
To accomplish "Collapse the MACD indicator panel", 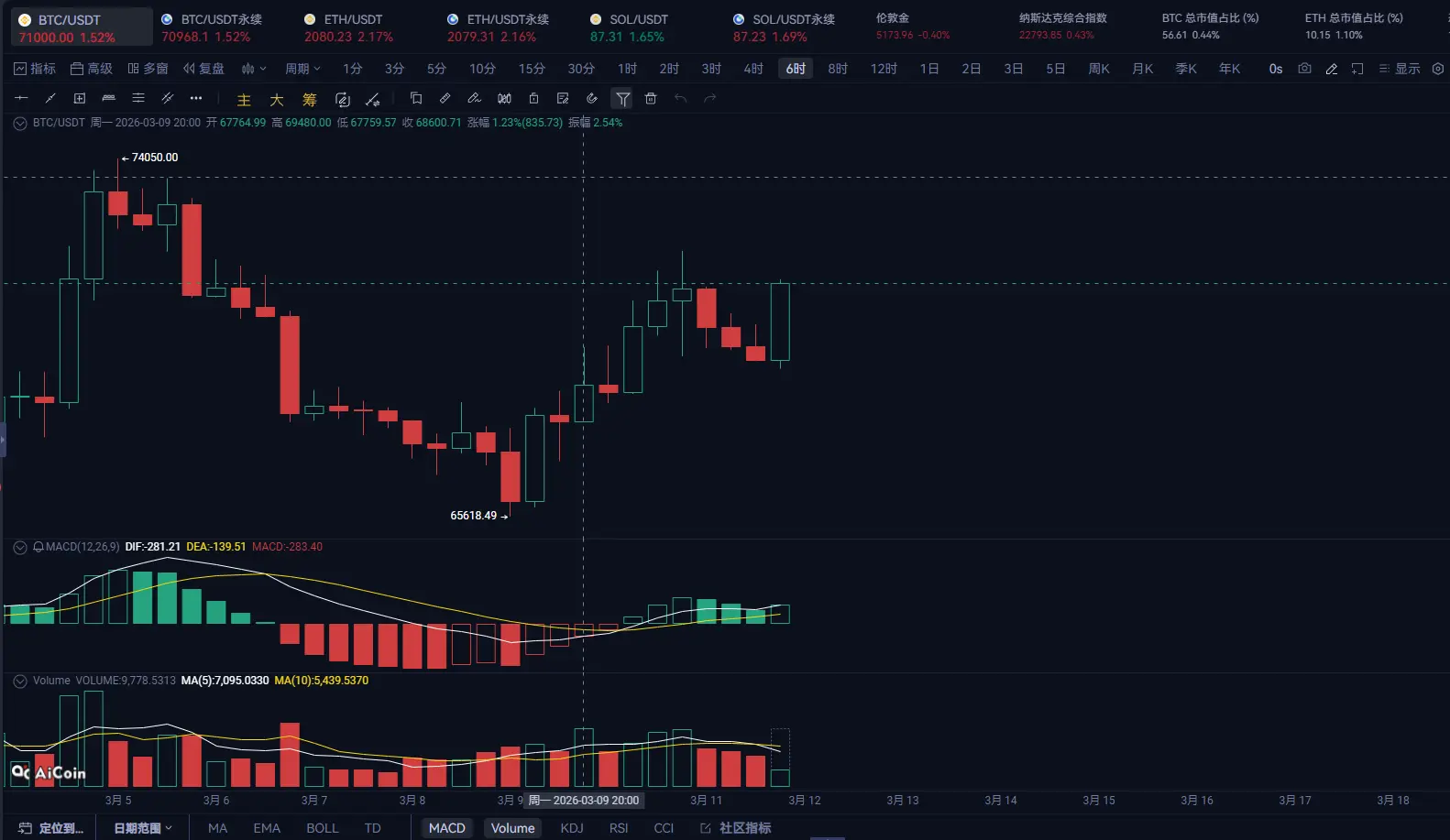I will (20, 547).
